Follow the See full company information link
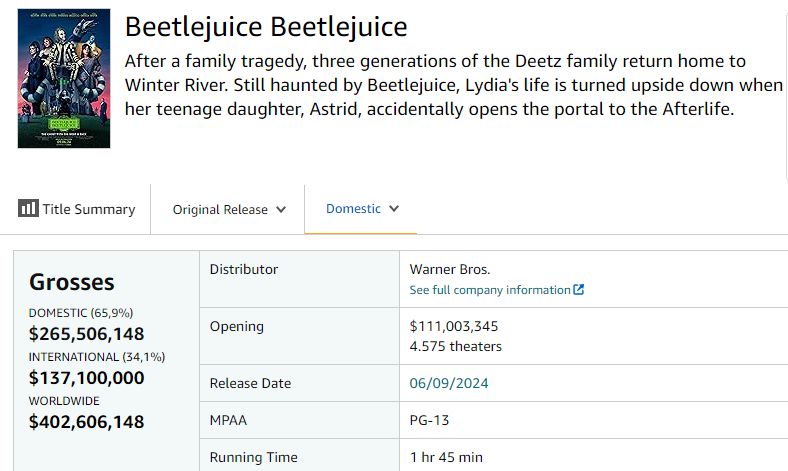 click(490, 290)
